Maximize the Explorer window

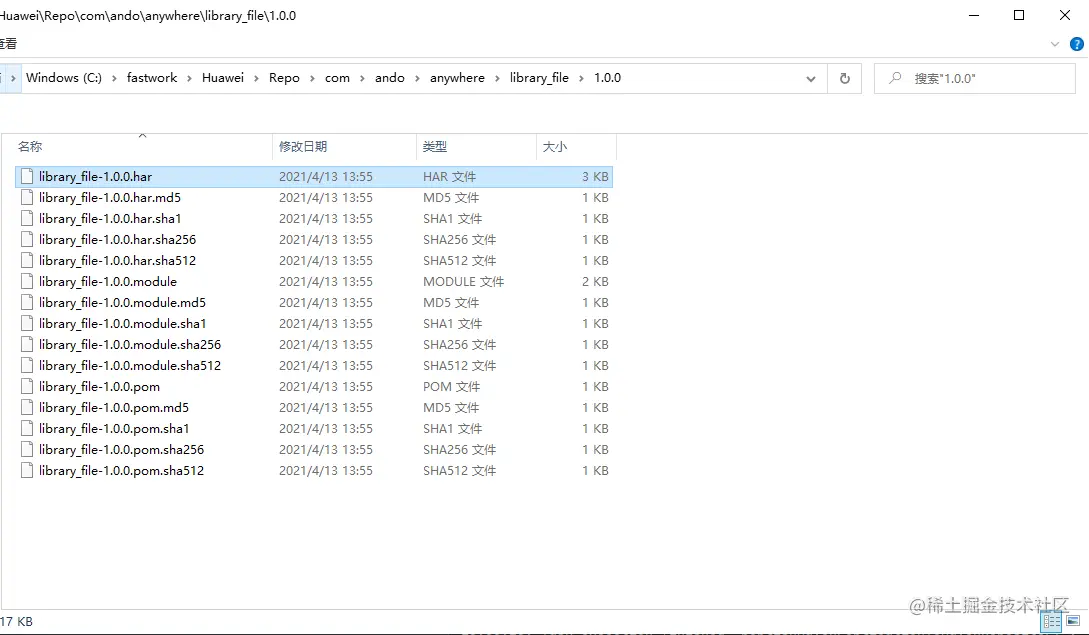click(1019, 15)
